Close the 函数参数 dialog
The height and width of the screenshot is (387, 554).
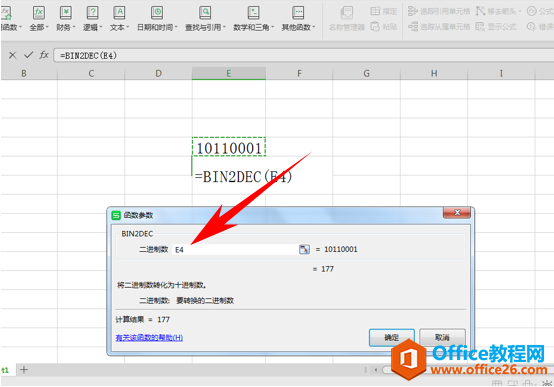click(457, 213)
